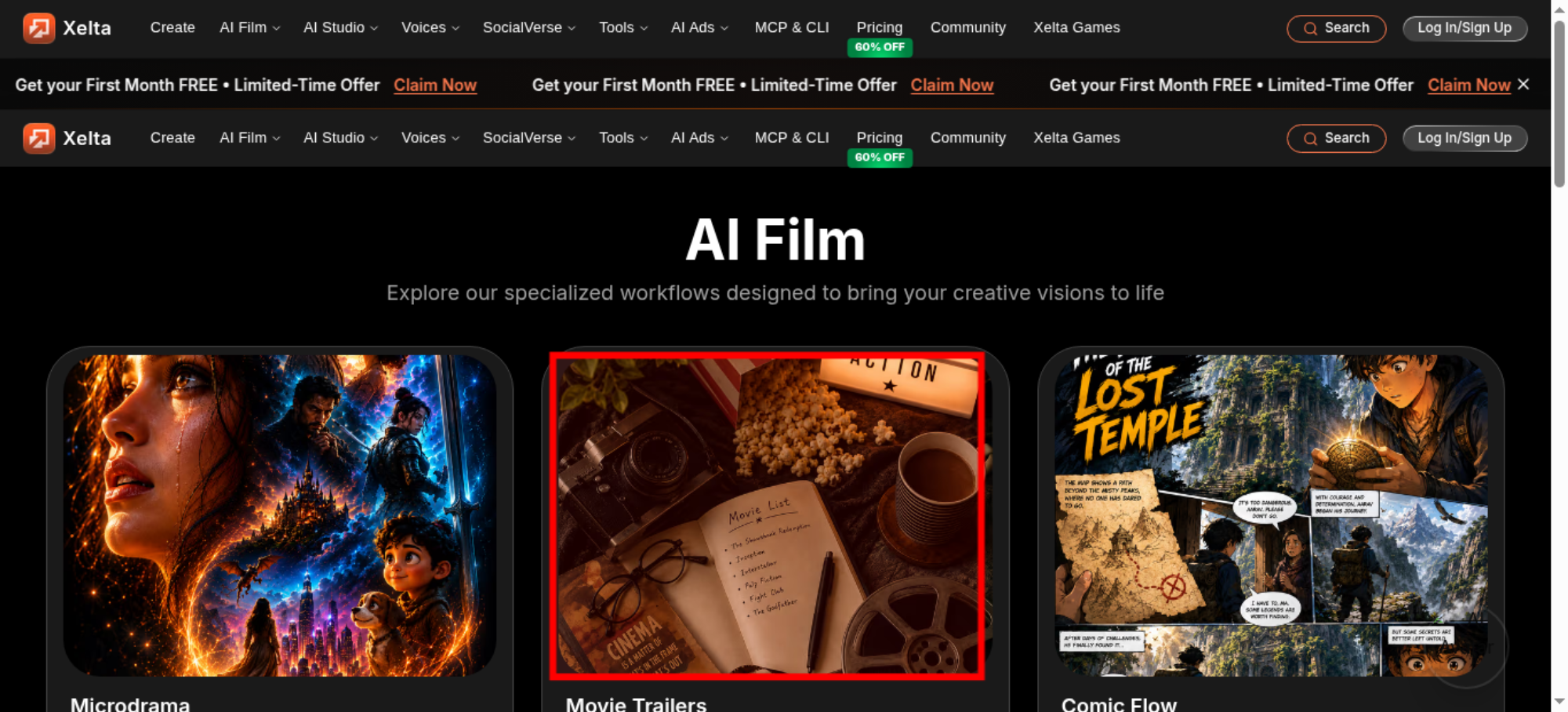Image resolution: width=1568 pixels, height=712 pixels.
Task: Click the 'Explore our specialized workflows' subtitle
Action: coord(775,292)
